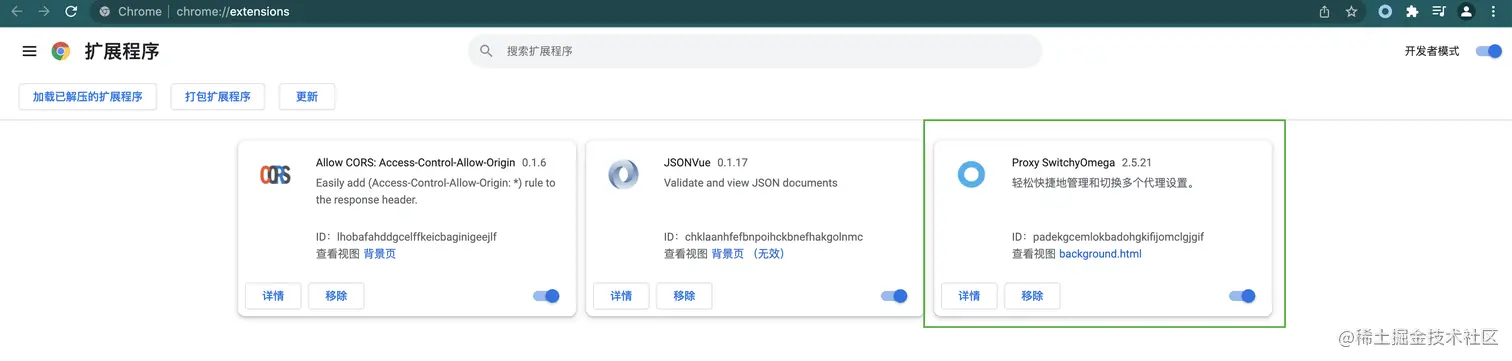Focus the 搜索扩展程序 search field
The image size is (1512, 361).
(755, 51)
